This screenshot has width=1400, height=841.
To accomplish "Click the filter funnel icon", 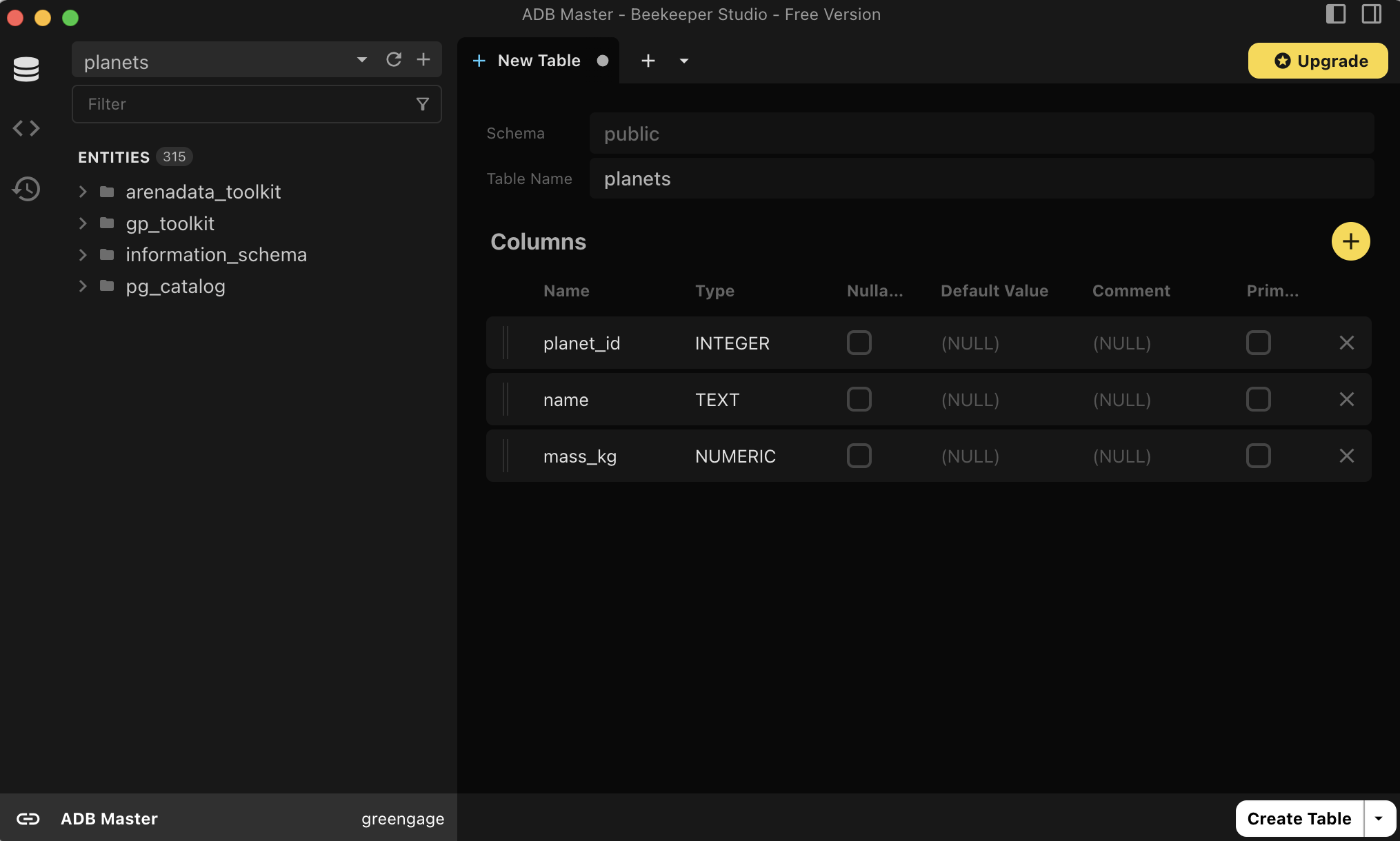I will 423,104.
